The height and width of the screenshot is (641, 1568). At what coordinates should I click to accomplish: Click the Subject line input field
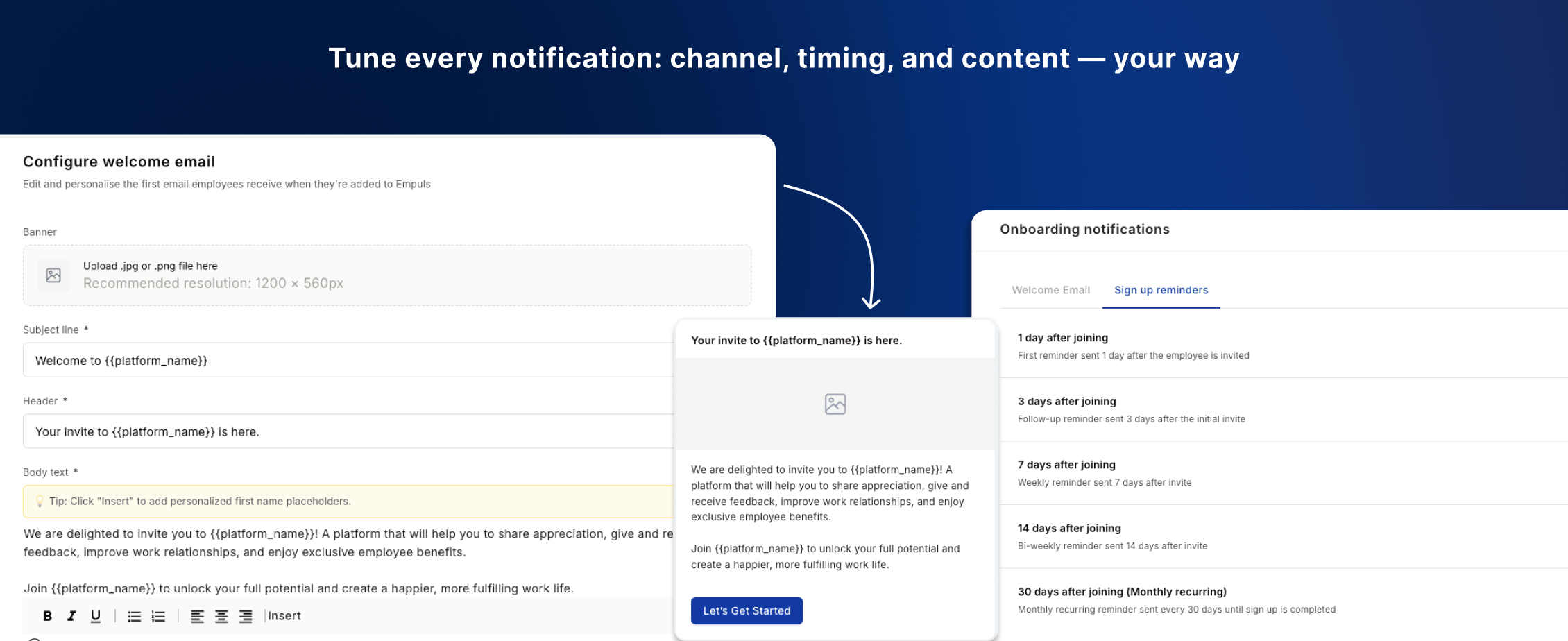tap(349, 360)
